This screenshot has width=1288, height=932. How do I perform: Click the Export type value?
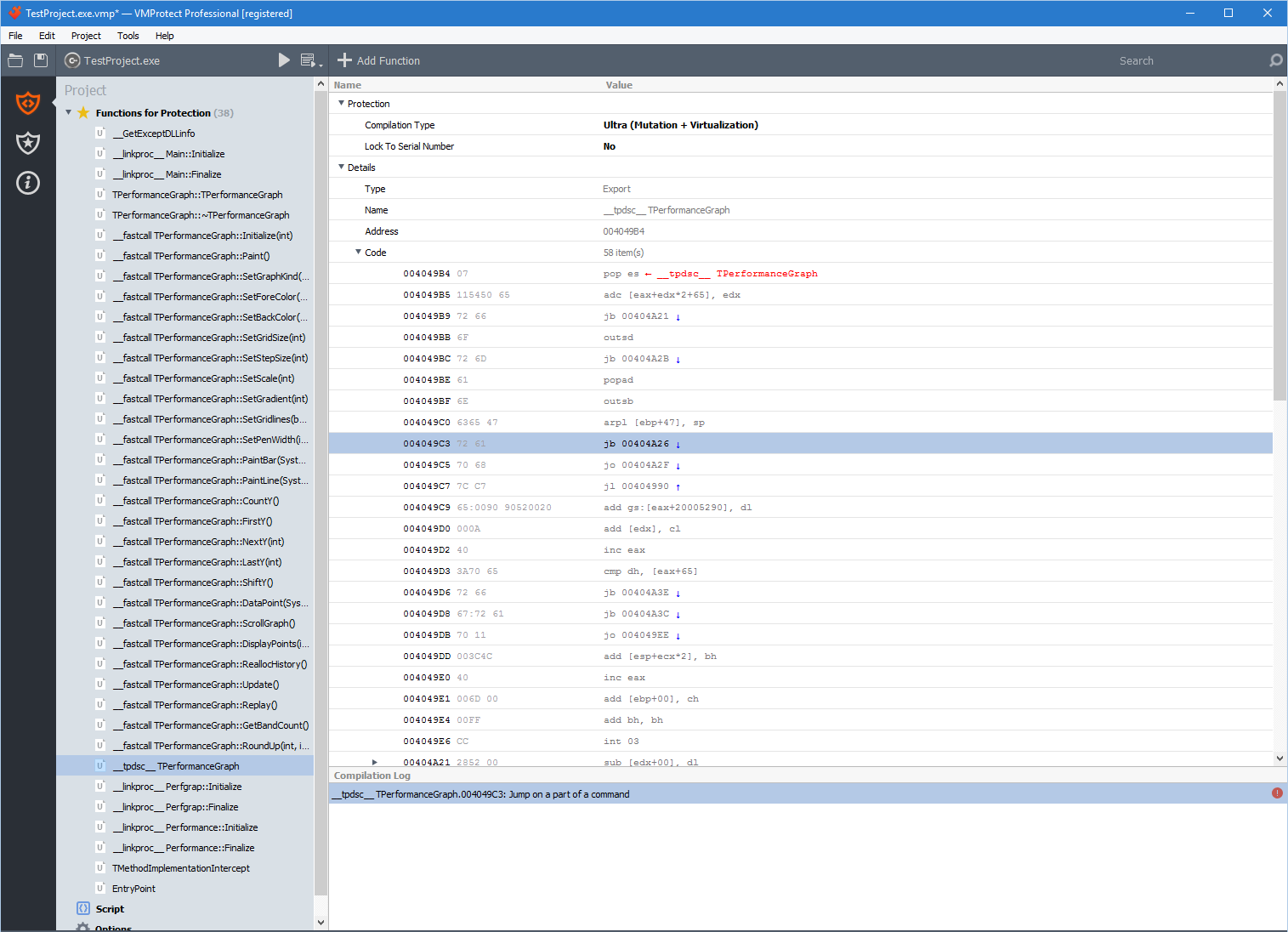(x=616, y=189)
